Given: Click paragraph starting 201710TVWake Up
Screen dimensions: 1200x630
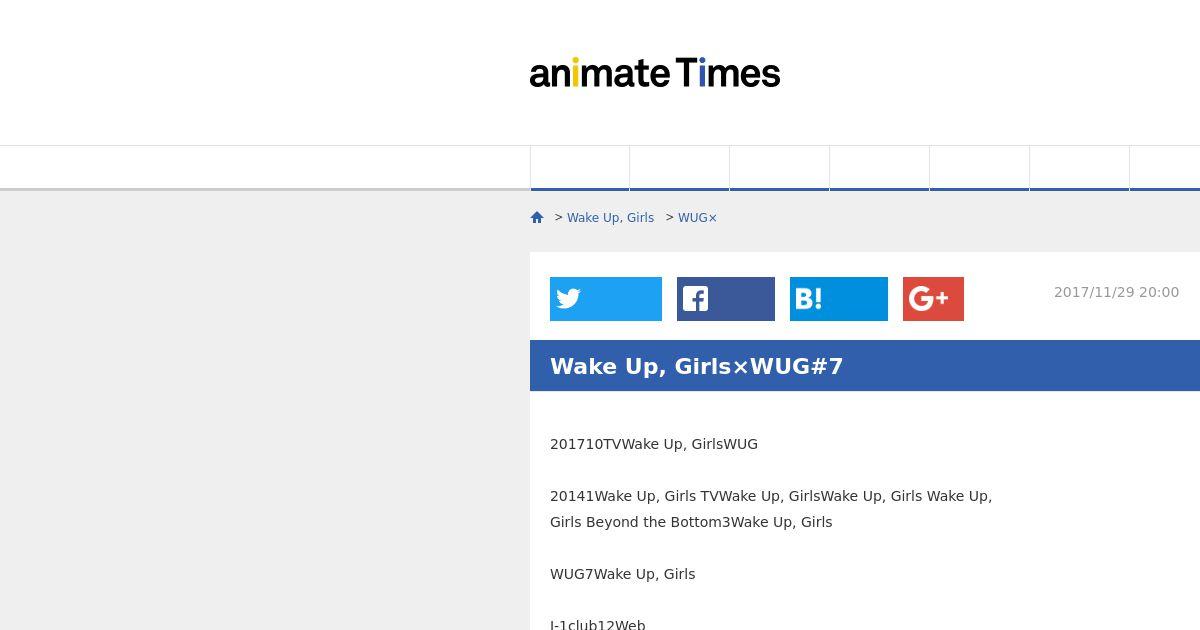Looking at the screenshot, I should click(x=654, y=444).
